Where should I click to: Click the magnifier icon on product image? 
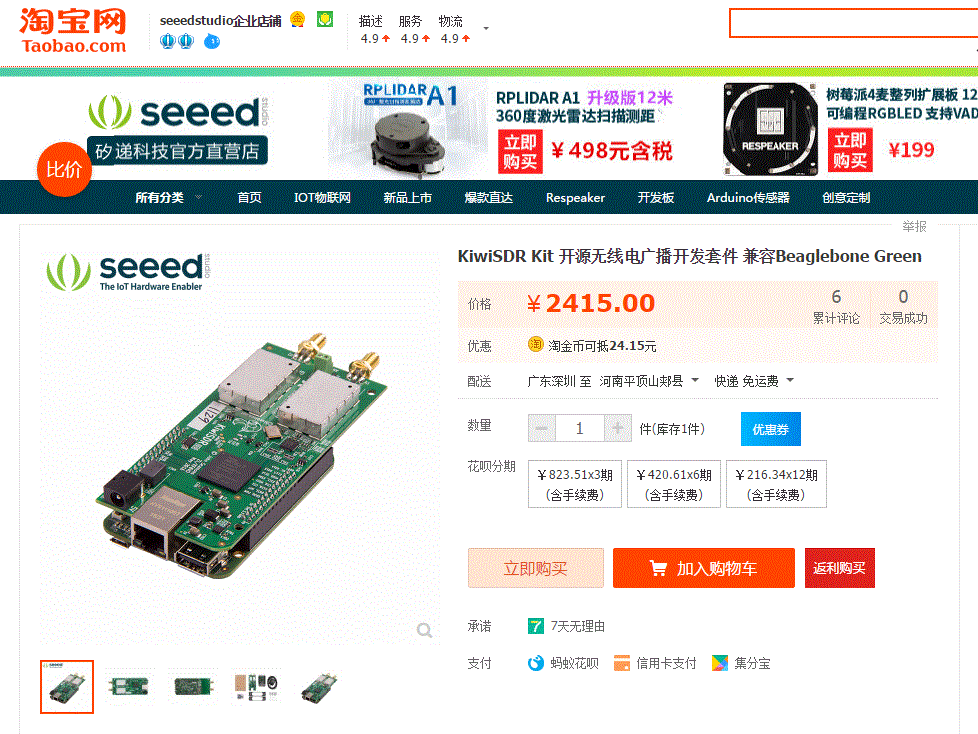pyautogui.click(x=425, y=630)
